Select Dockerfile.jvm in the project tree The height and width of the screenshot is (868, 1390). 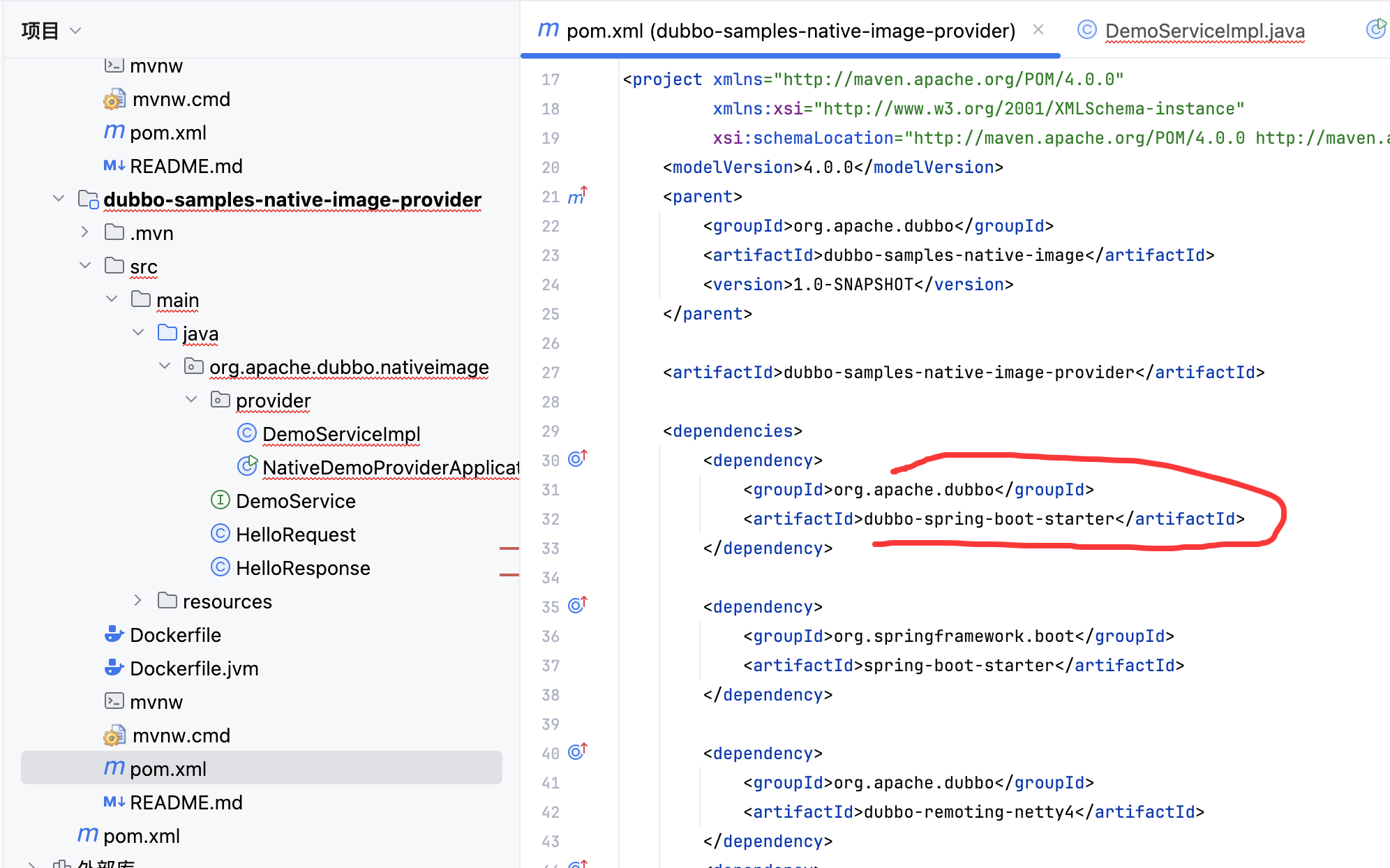tap(194, 668)
